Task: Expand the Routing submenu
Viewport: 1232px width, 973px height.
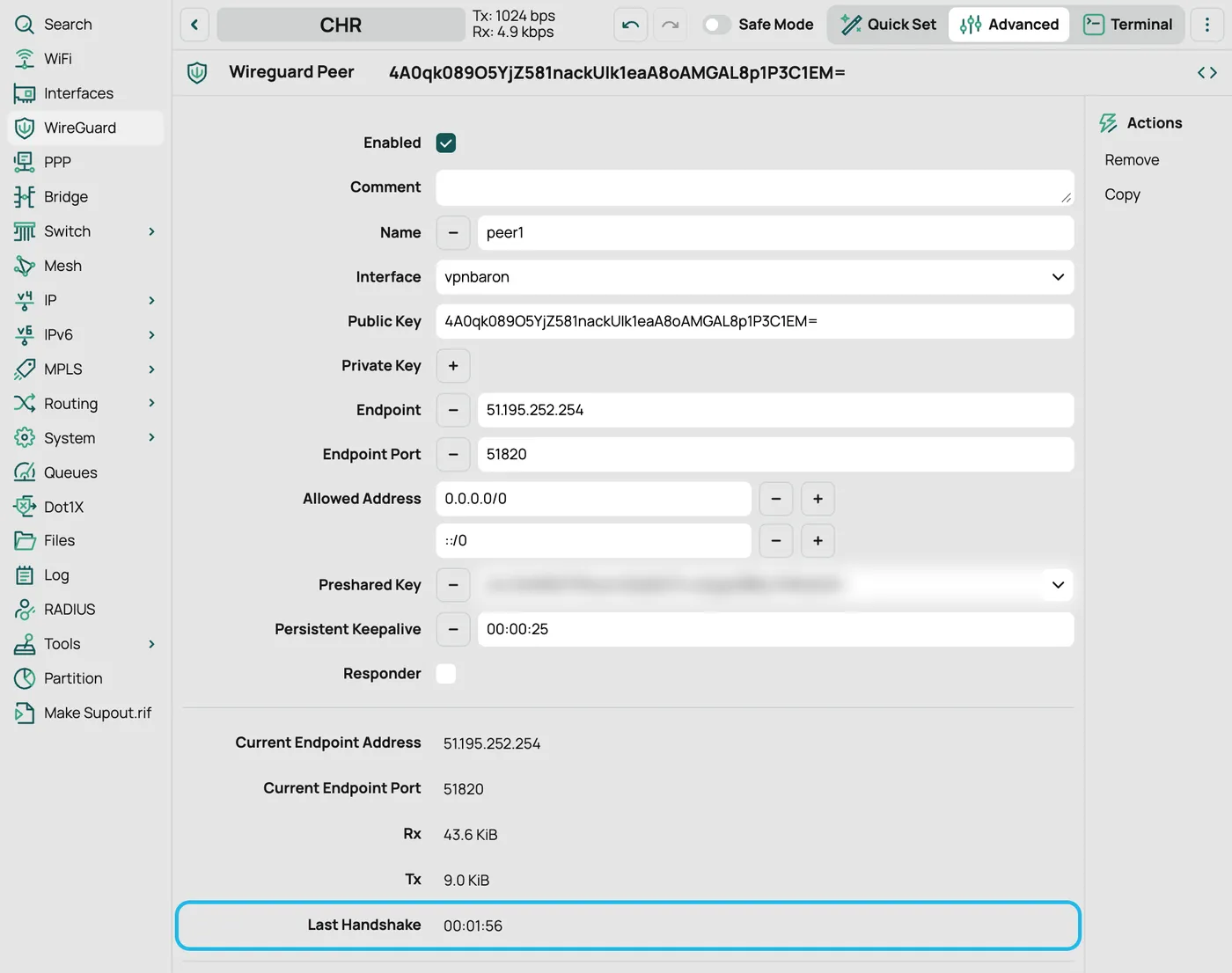Action: (151, 404)
